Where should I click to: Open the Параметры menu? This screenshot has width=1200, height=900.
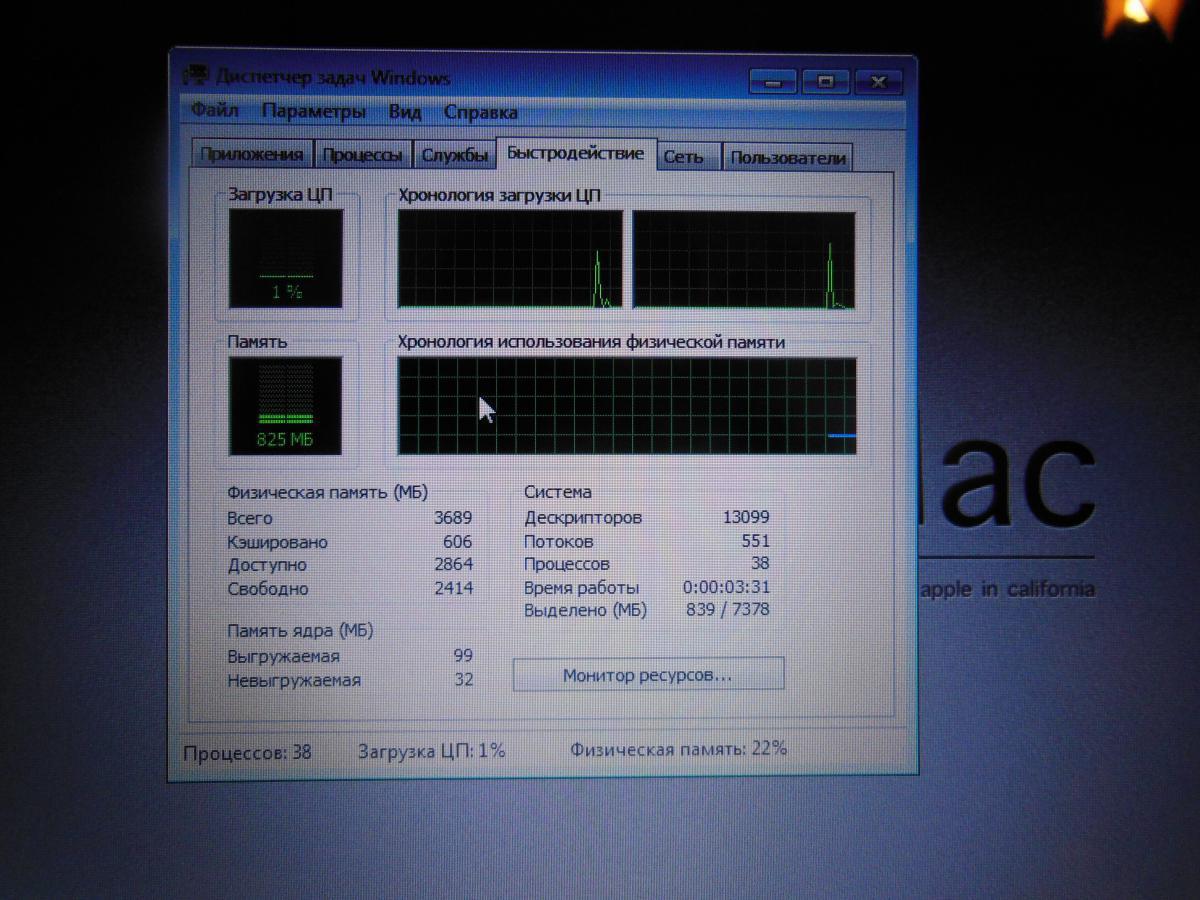313,111
